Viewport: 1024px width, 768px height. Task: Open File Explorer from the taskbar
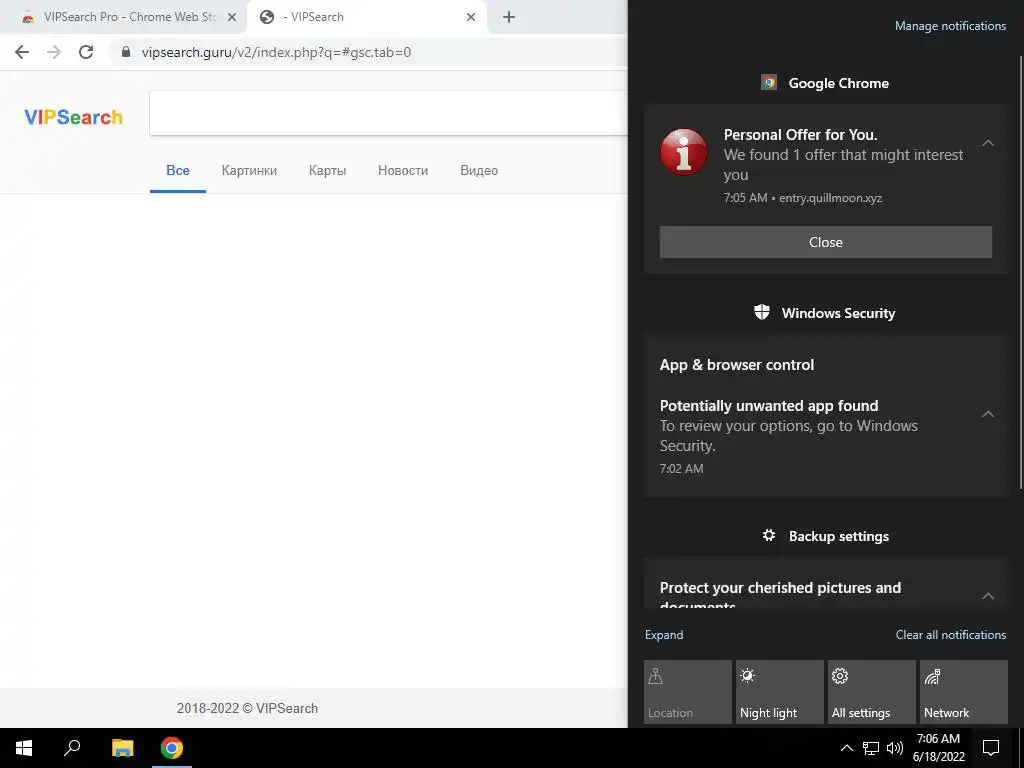122,748
